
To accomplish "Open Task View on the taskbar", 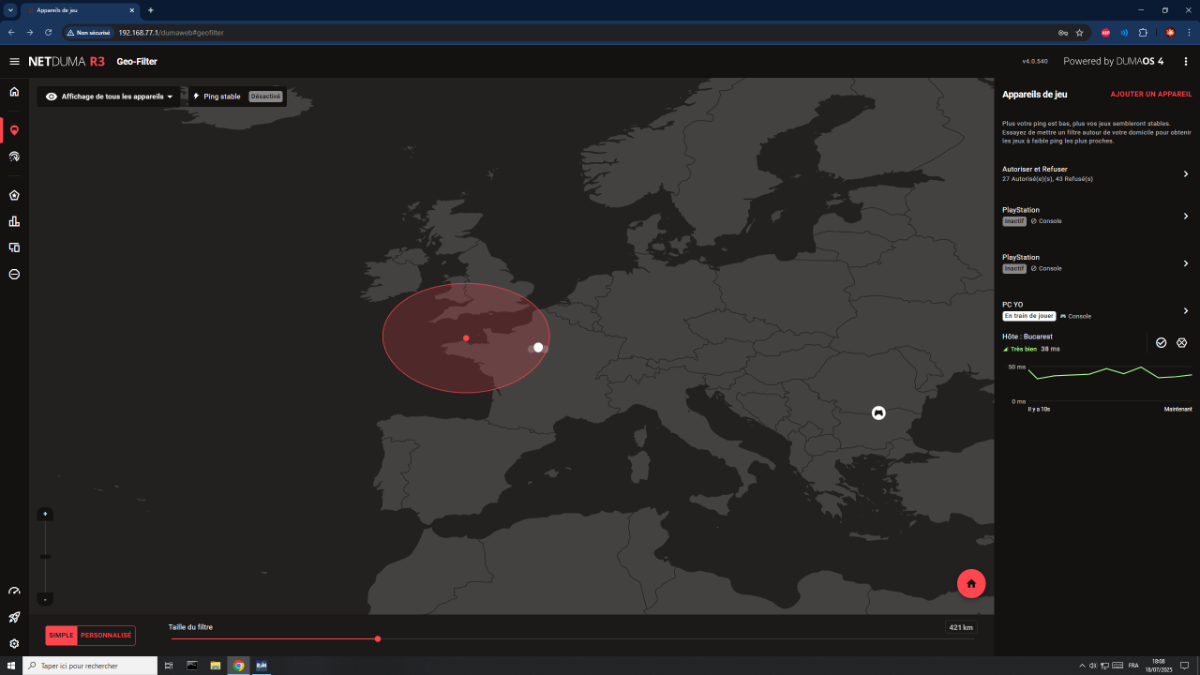I will click(168, 665).
